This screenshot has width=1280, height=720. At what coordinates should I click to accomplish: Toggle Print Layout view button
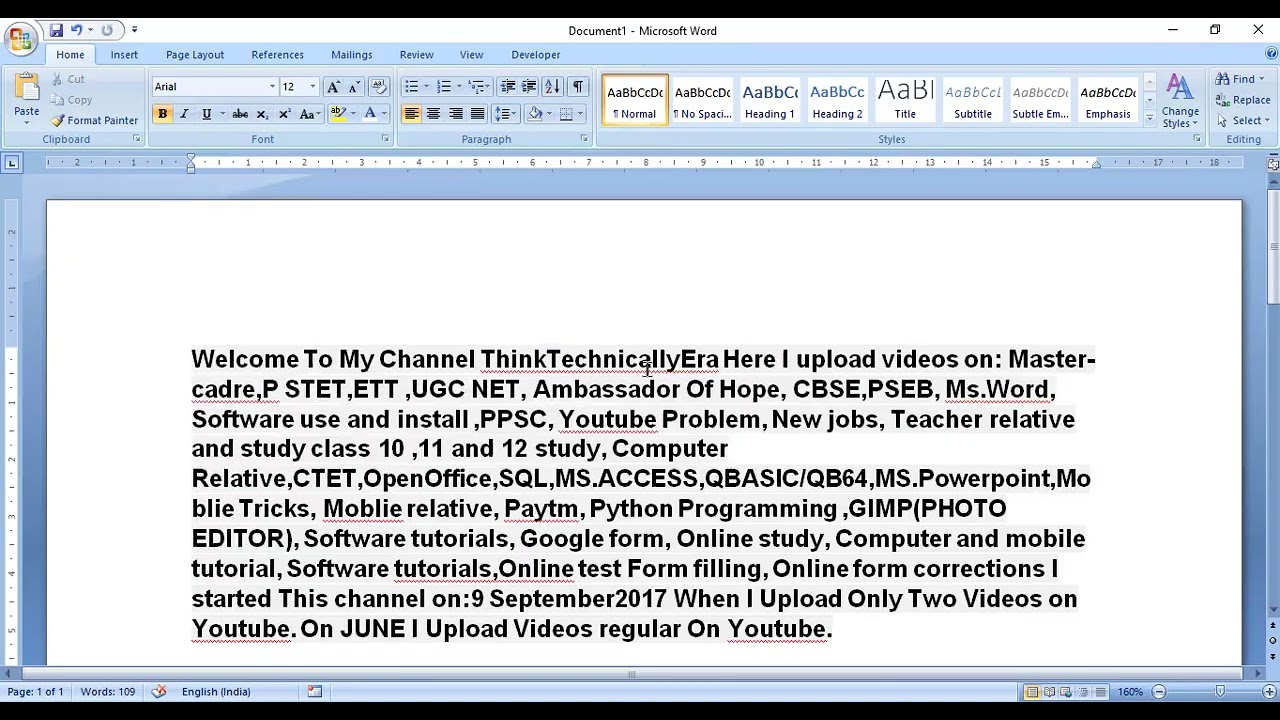[1032, 692]
